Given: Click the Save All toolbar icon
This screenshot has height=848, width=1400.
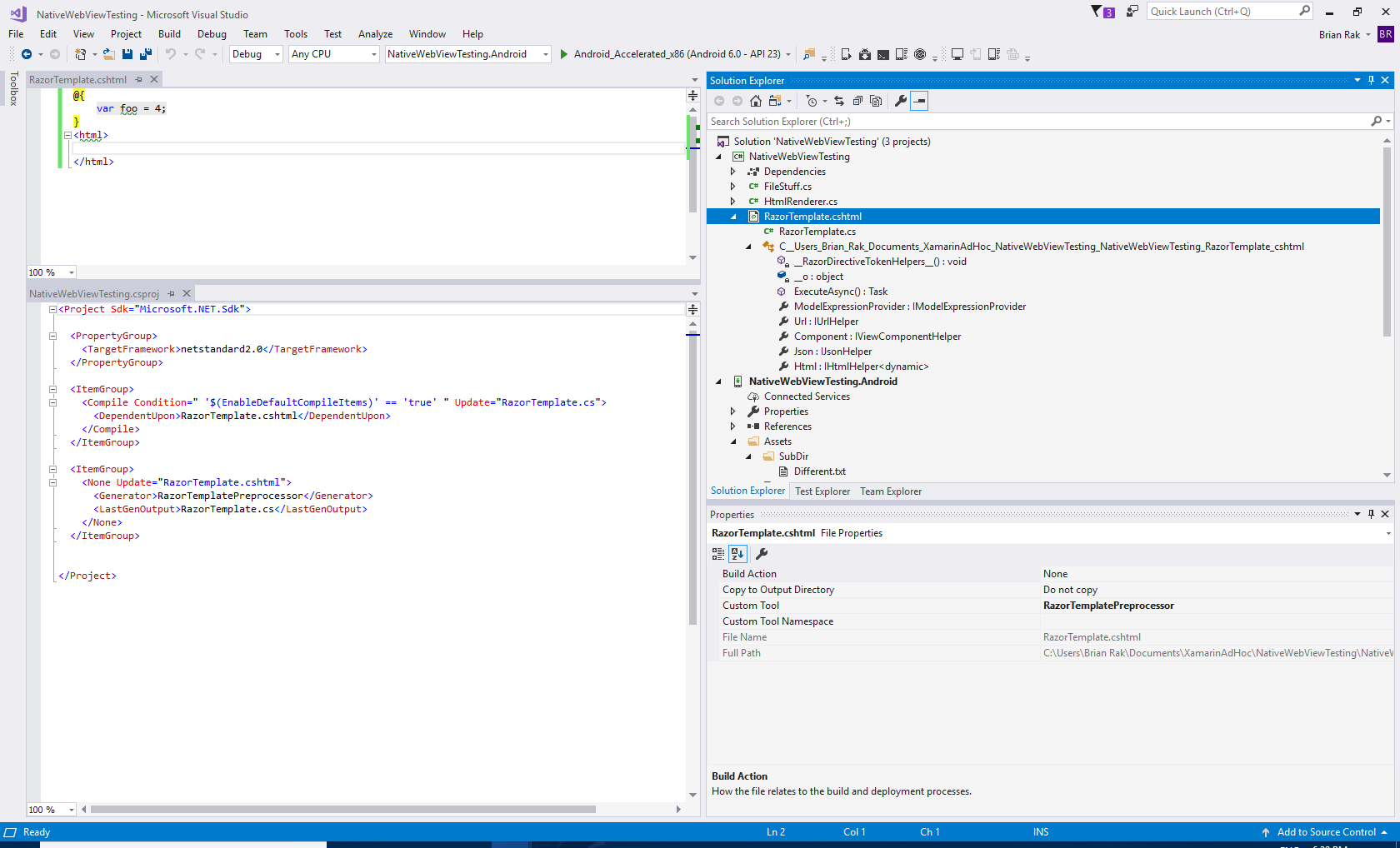Looking at the screenshot, I should [x=146, y=54].
